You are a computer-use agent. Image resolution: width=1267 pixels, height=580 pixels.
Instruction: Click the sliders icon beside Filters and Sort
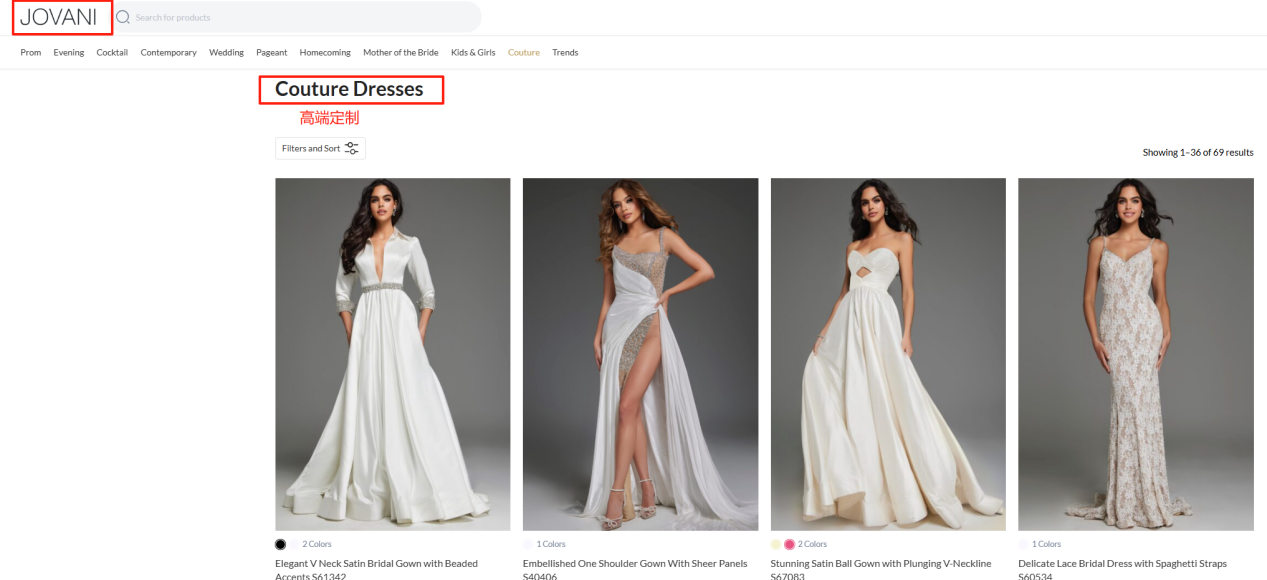tap(351, 148)
